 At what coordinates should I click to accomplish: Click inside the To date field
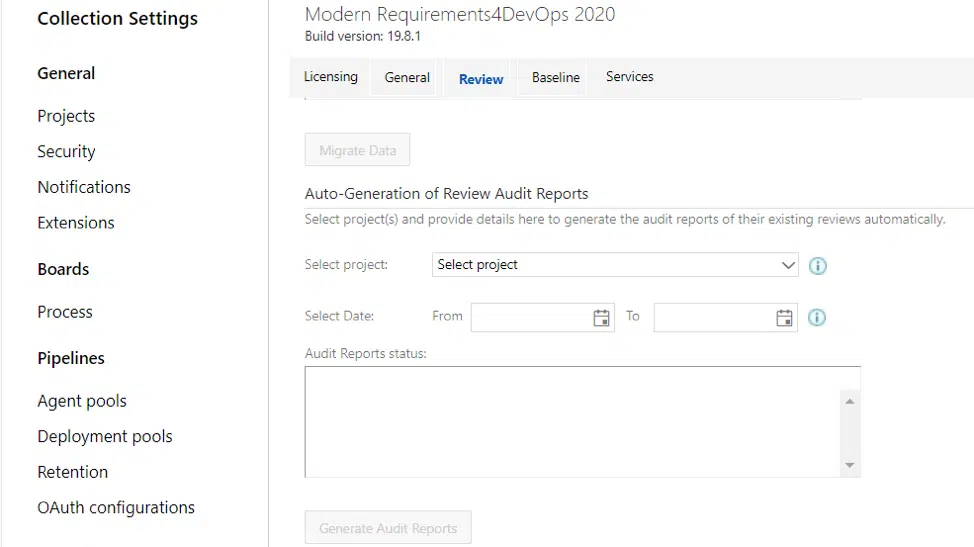click(713, 318)
